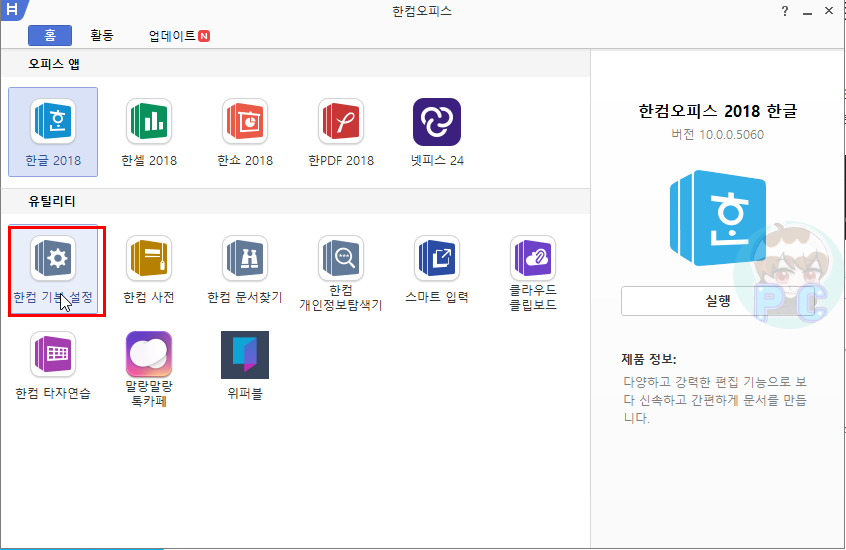The image size is (846, 550).
Task: Open the 말랑말랑 톡카페 app
Action: (x=149, y=369)
